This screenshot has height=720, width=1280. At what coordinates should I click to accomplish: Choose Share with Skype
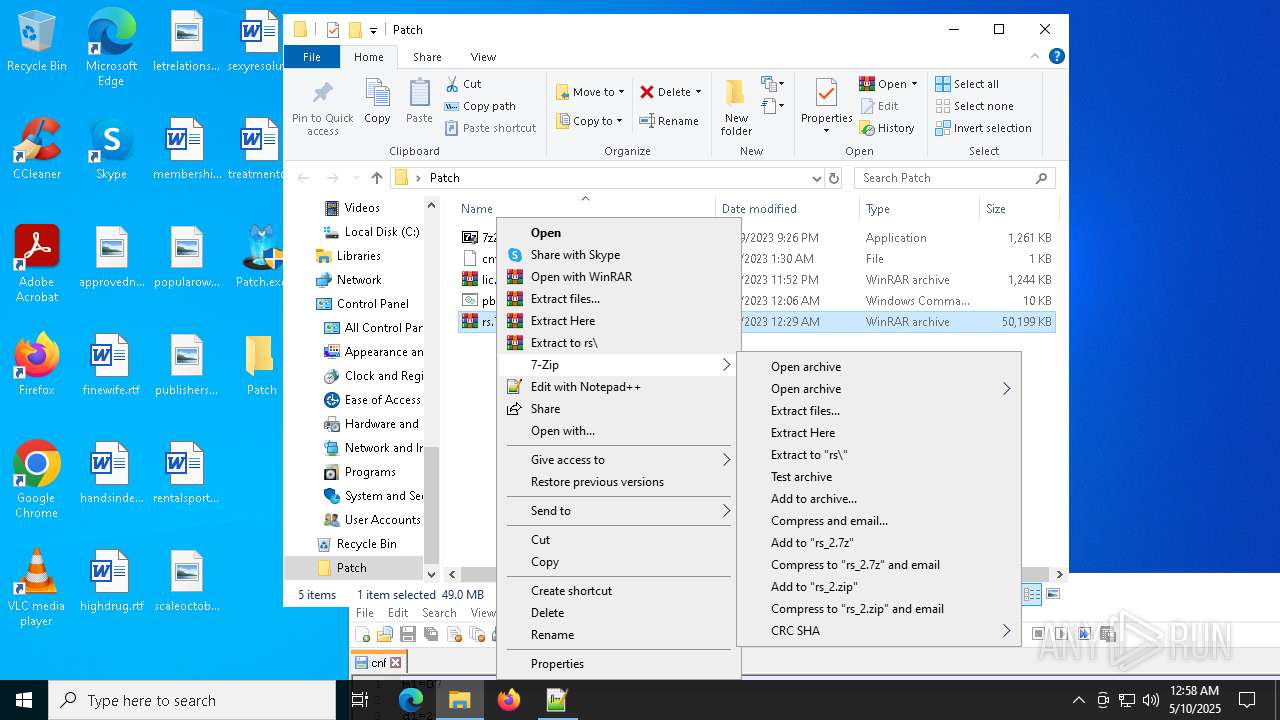(x=618, y=255)
